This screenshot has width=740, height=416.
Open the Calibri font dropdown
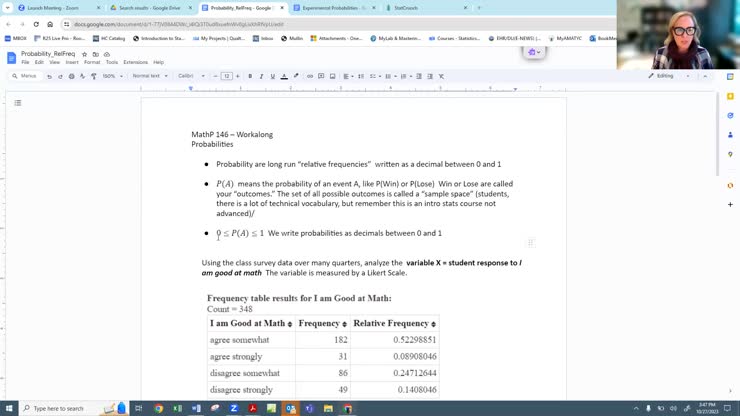click(191, 76)
